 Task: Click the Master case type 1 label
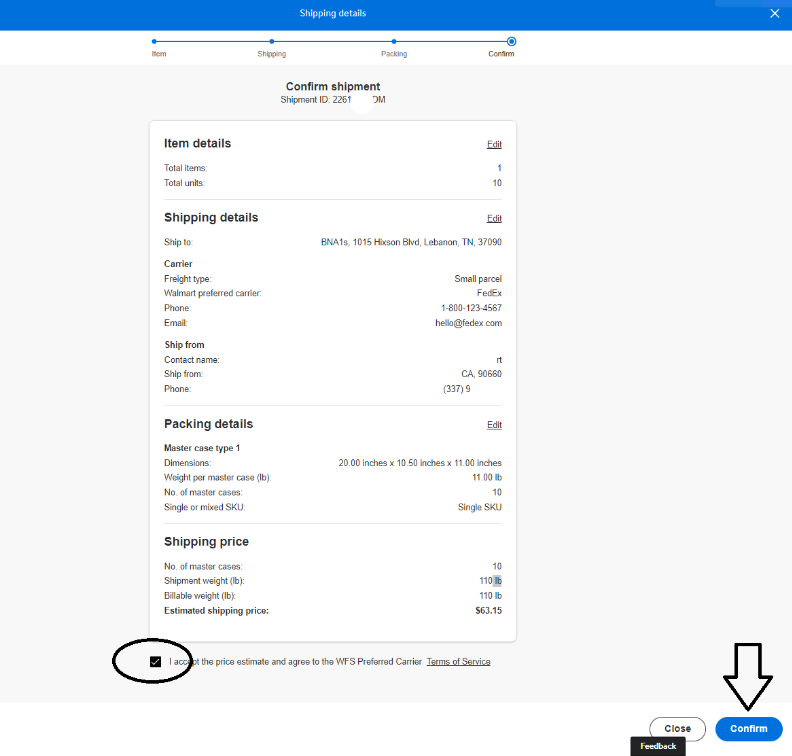(202, 448)
